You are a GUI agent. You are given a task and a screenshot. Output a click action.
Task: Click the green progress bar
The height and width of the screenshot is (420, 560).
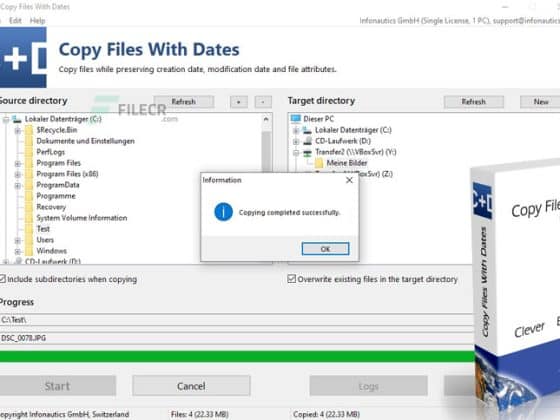[236, 356]
